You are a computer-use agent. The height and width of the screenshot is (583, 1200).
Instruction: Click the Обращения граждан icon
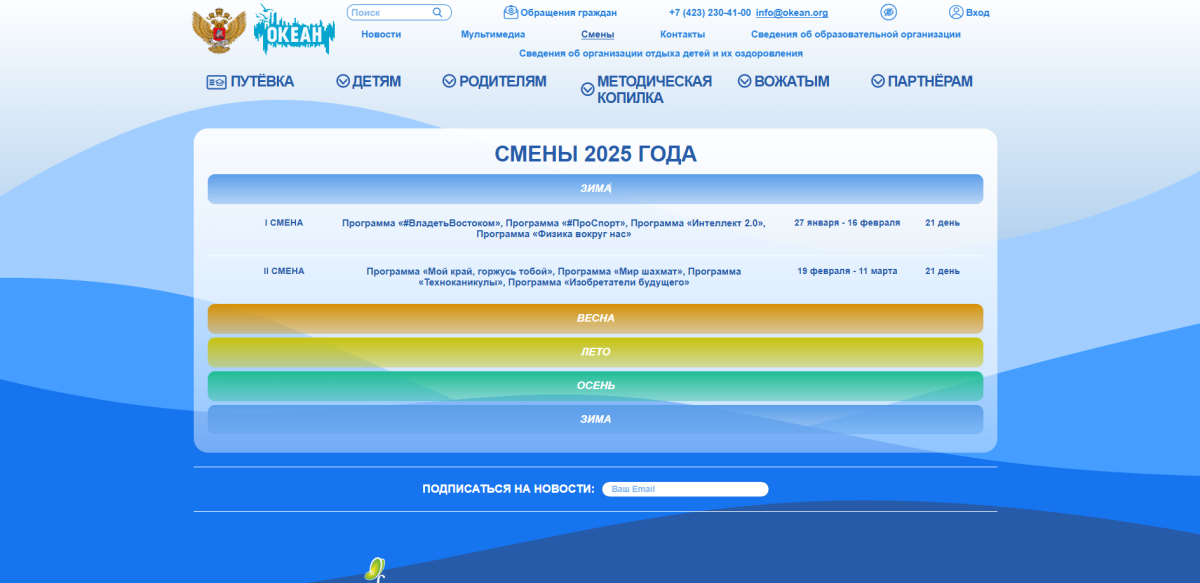pos(511,12)
